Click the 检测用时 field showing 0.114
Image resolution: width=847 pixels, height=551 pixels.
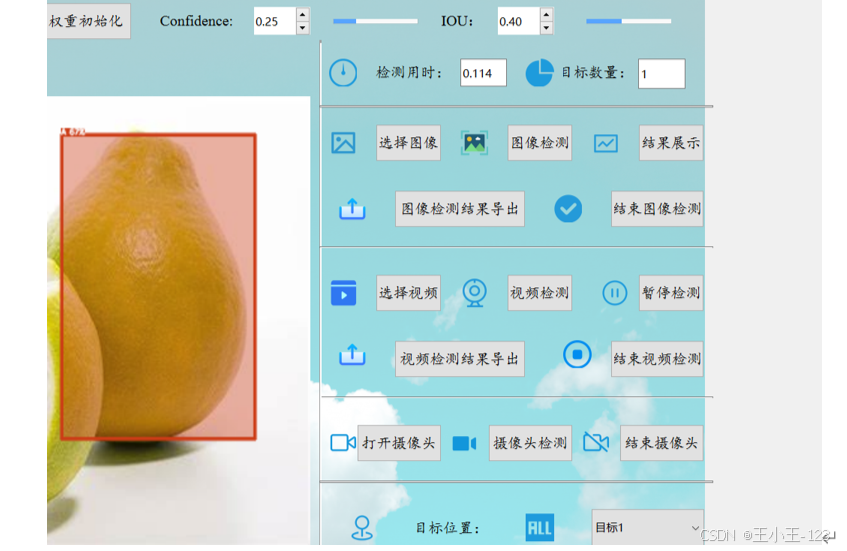tap(483, 73)
